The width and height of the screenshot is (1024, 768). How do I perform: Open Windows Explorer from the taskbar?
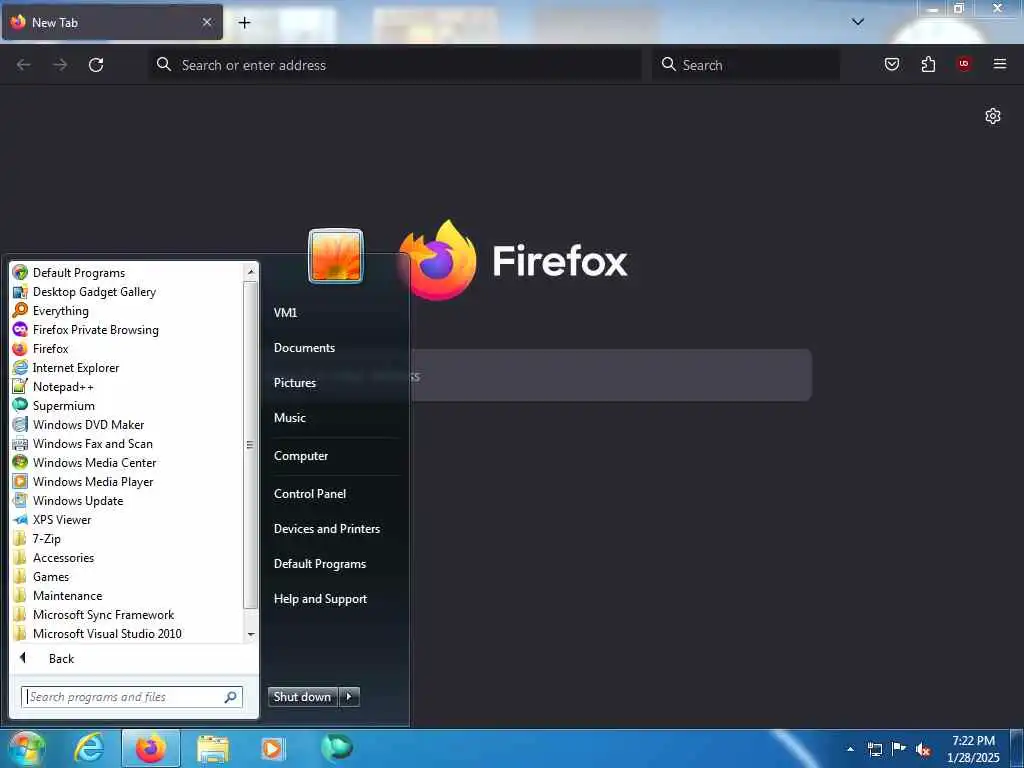click(213, 748)
